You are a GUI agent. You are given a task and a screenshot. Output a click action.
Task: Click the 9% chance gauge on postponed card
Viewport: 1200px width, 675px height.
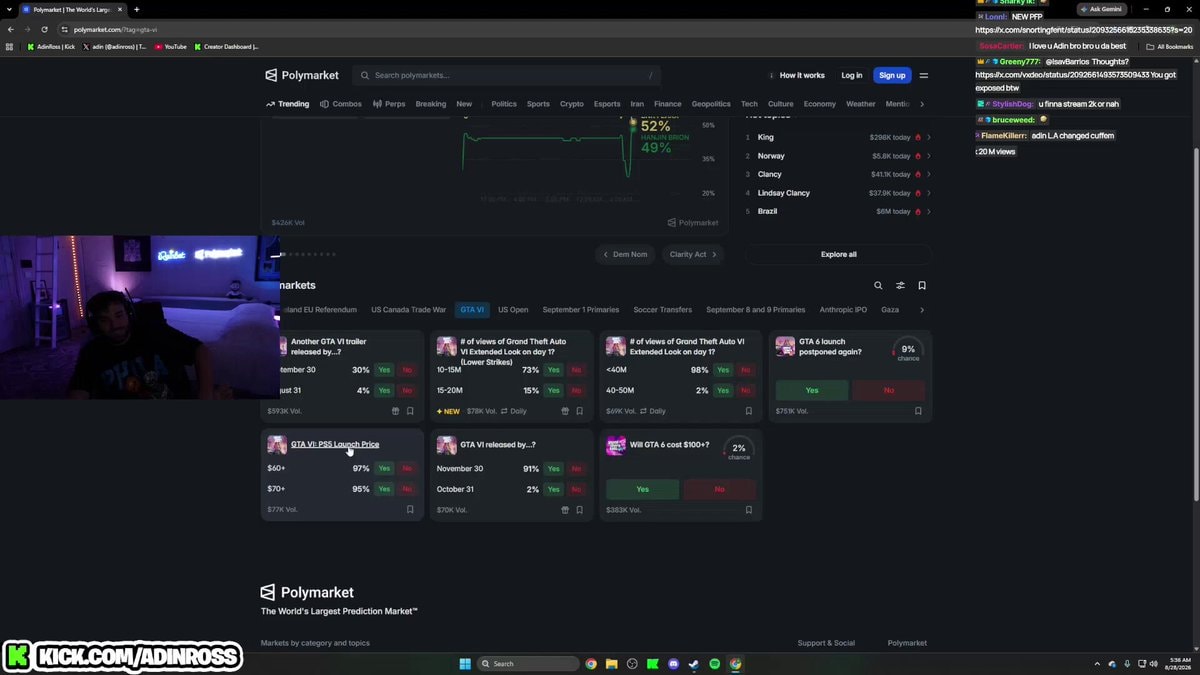coord(908,351)
